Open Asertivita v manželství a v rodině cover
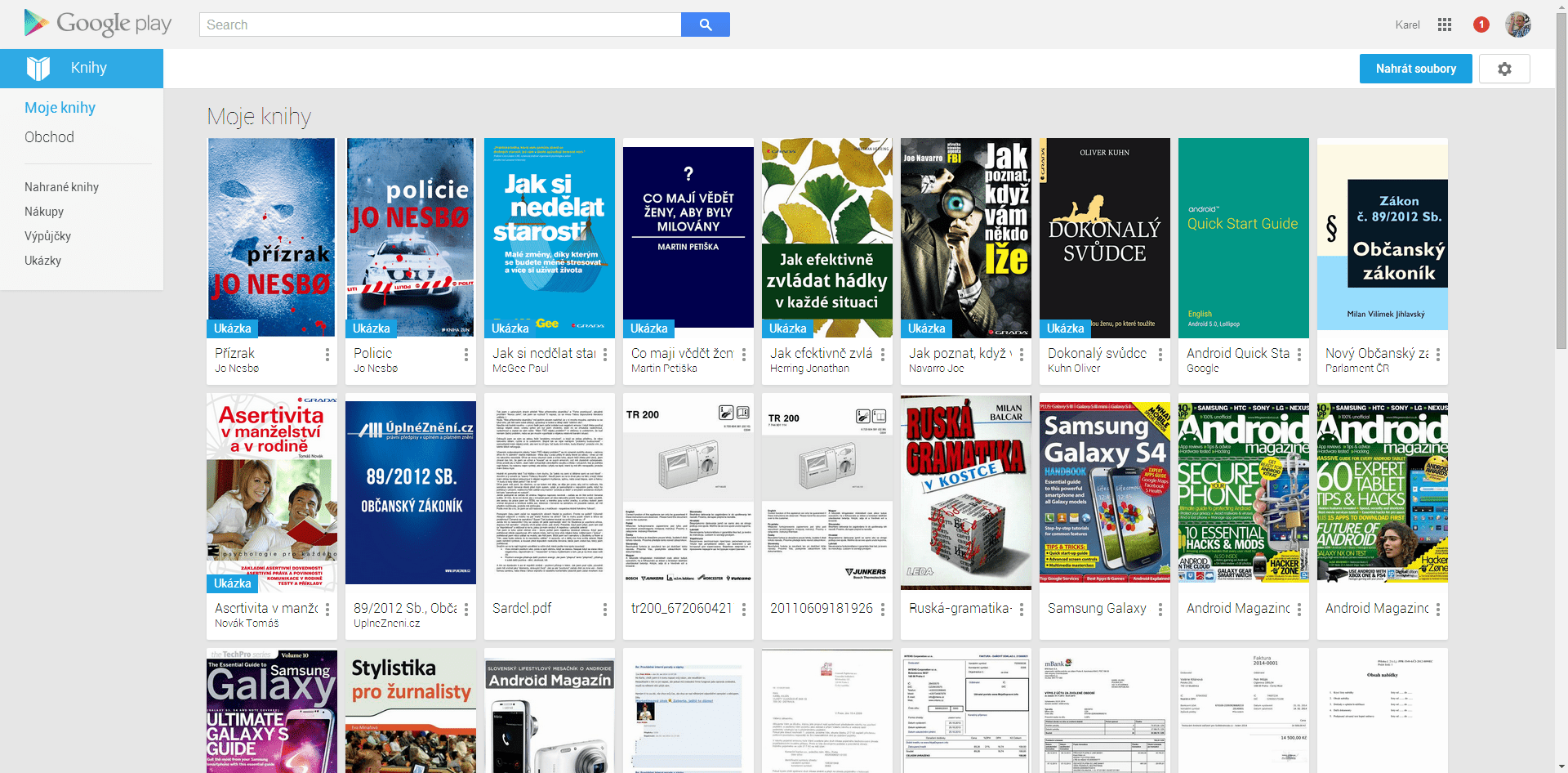1568x773 pixels. pos(271,493)
